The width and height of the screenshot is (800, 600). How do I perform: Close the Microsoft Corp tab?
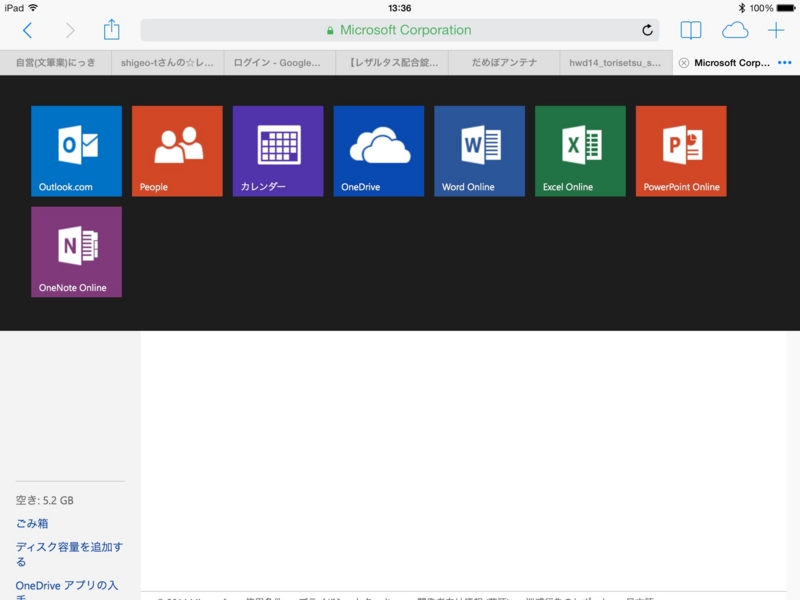coord(684,63)
